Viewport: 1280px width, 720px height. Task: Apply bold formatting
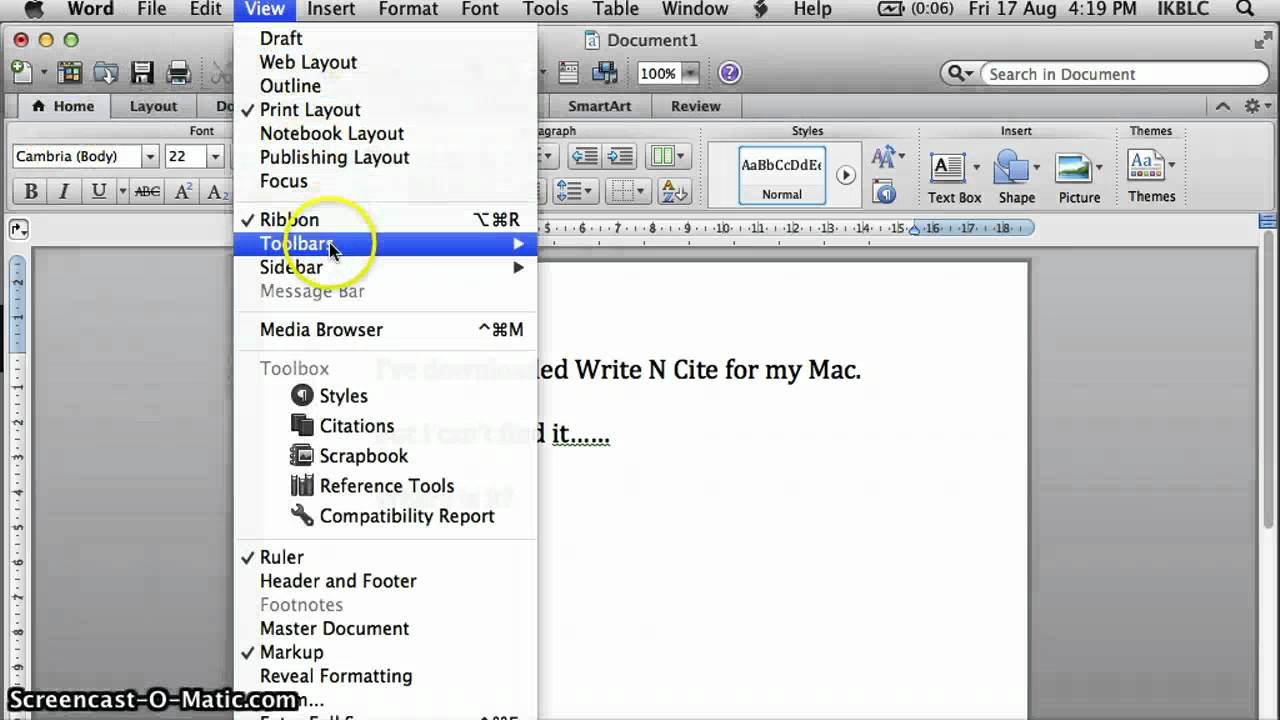point(31,192)
